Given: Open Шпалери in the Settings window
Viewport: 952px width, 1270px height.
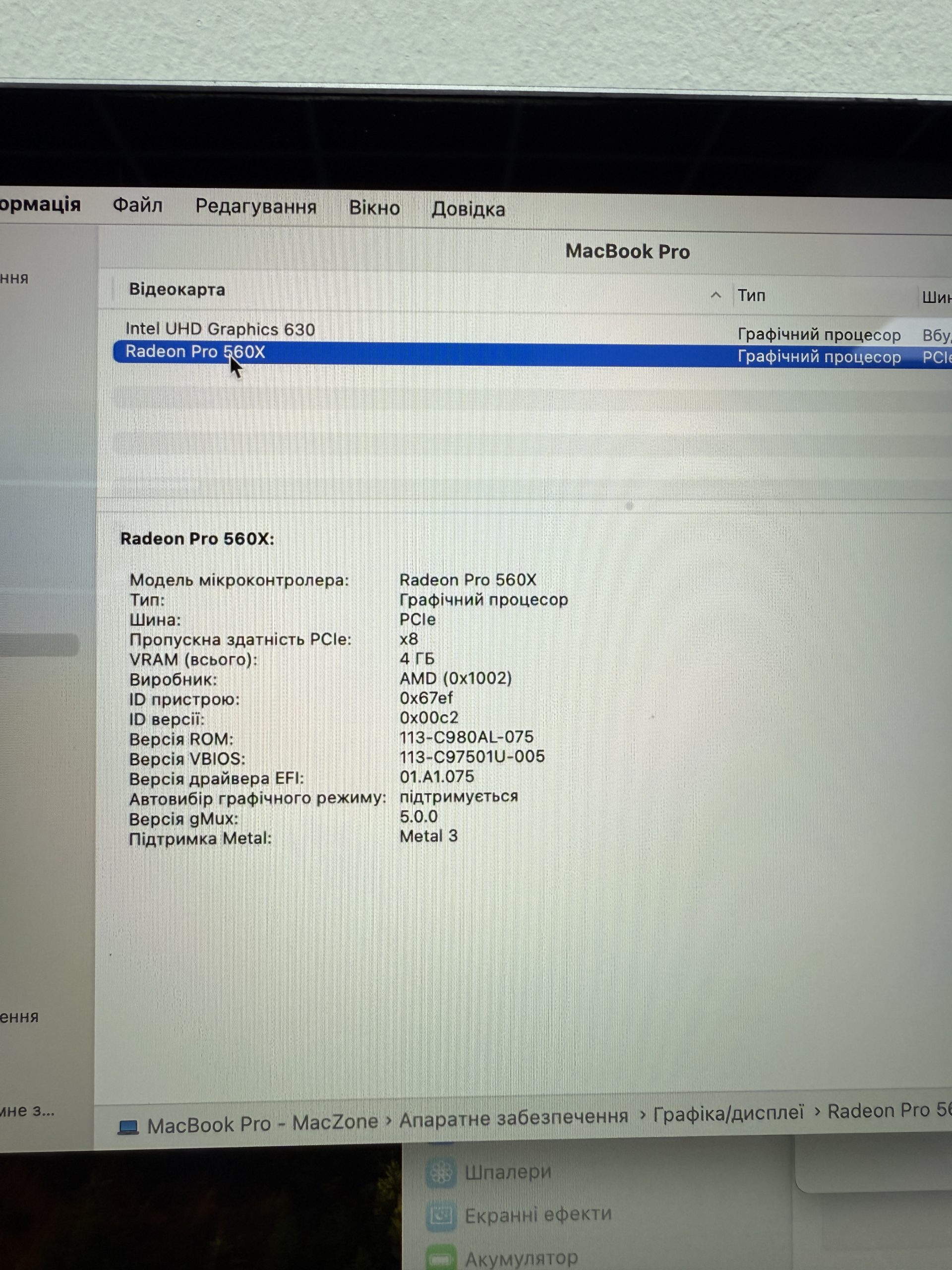Looking at the screenshot, I should point(508,1171).
